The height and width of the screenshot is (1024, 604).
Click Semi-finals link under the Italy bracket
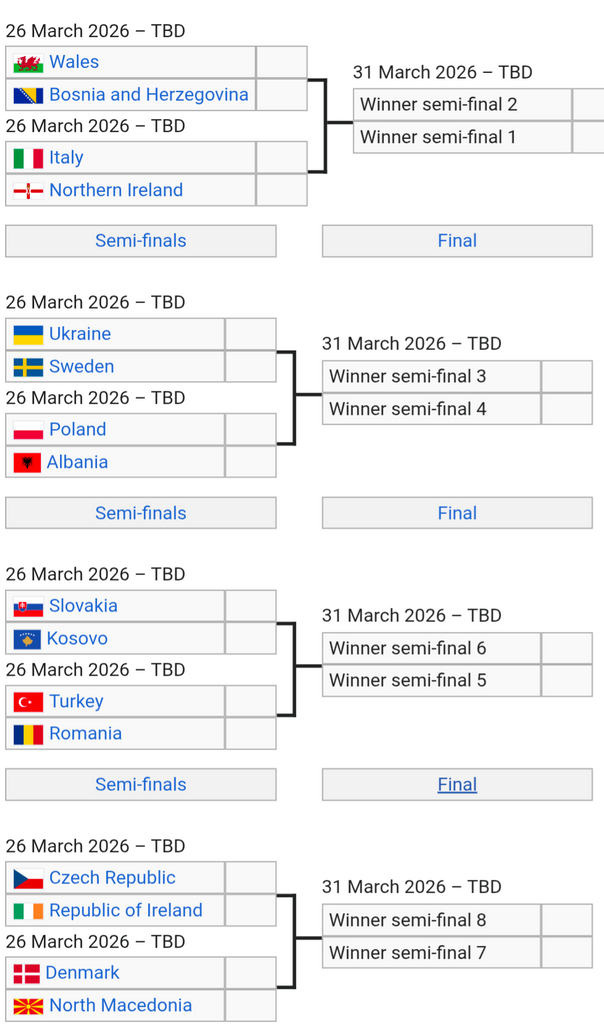tap(140, 241)
